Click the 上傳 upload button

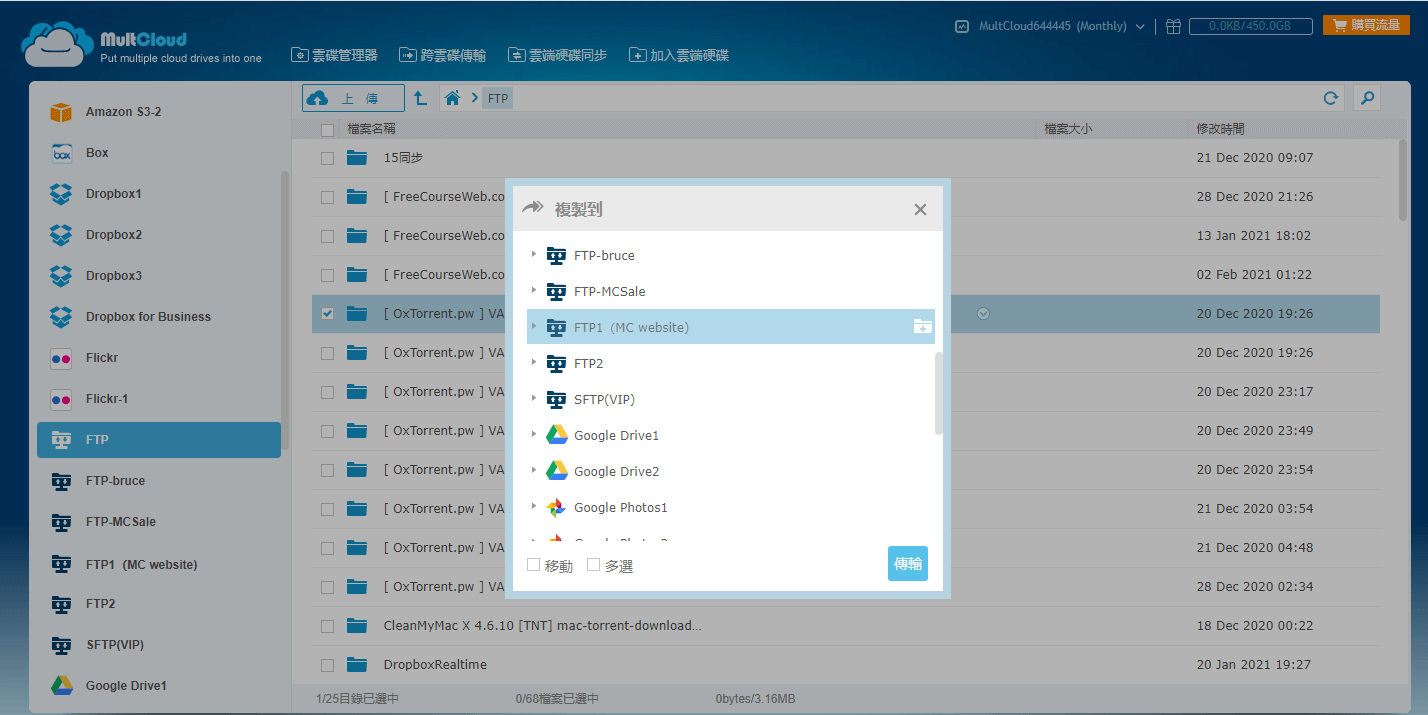click(x=354, y=98)
